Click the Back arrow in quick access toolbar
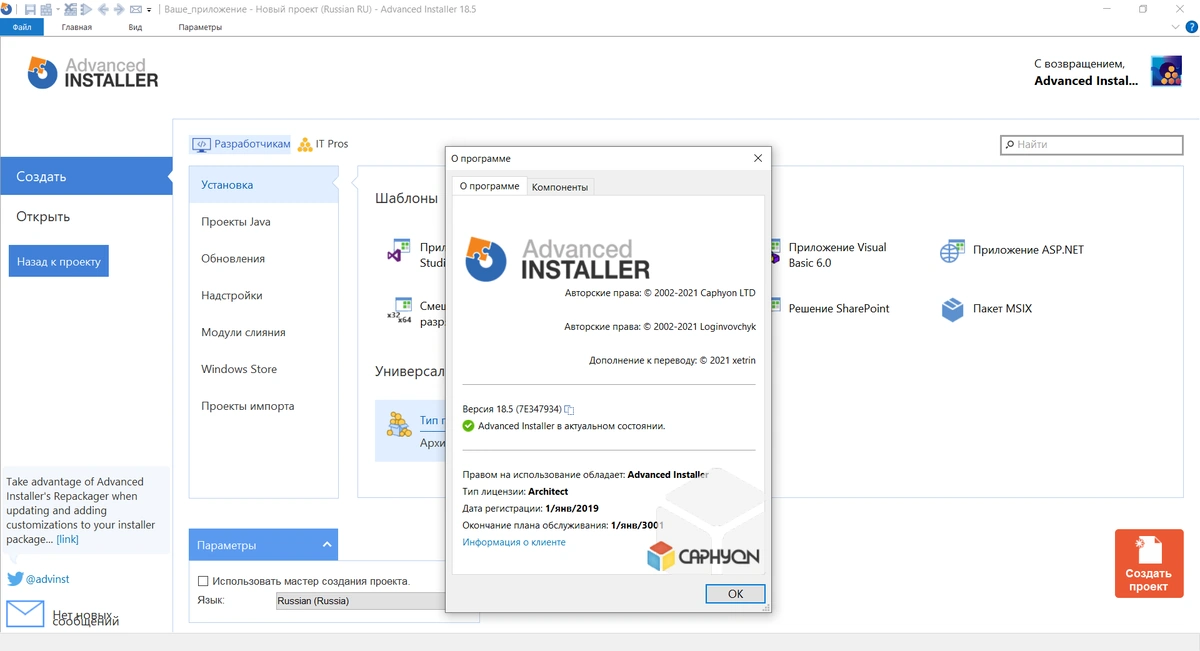This screenshot has width=1200, height=651. pyautogui.click(x=103, y=9)
